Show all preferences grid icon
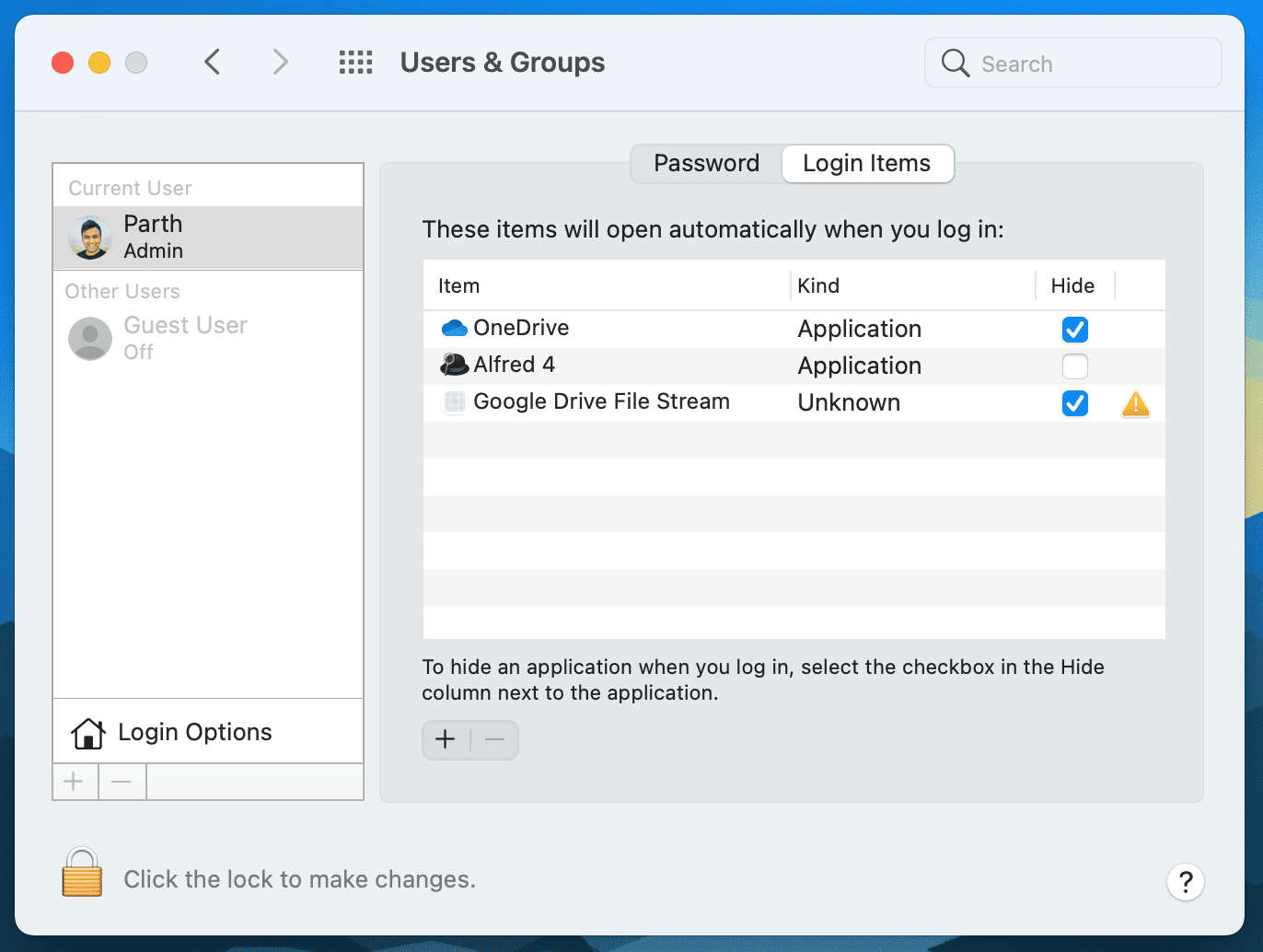The height and width of the screenshot is (952, 1263). 355,63
